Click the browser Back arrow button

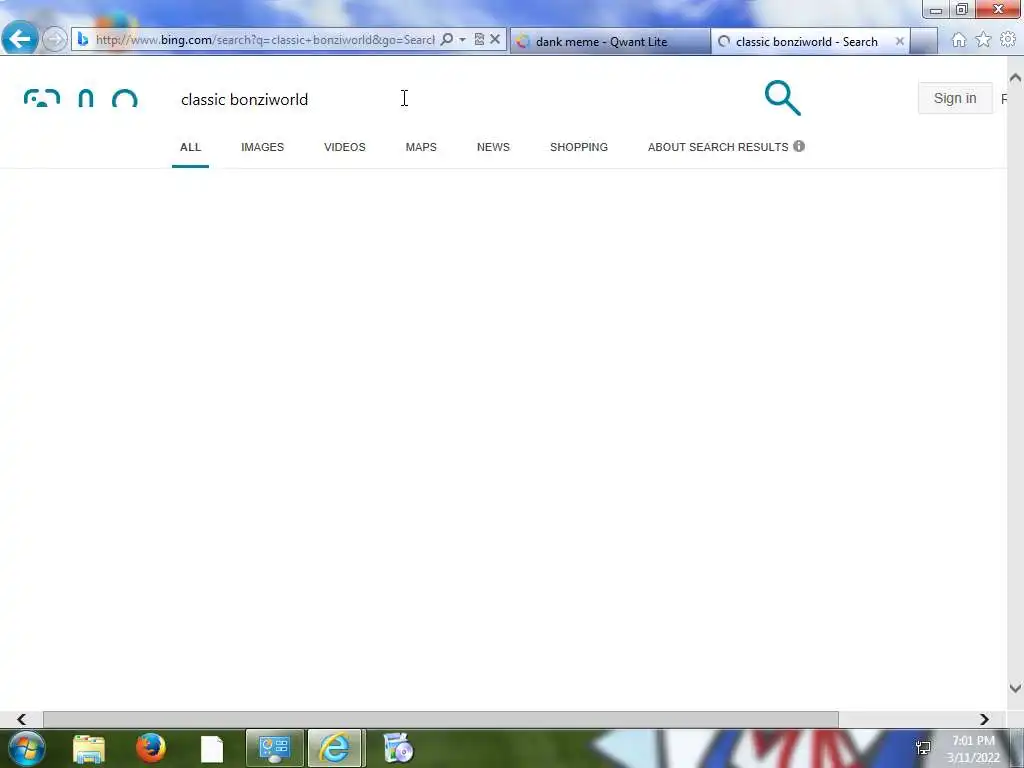tap(20, 39)
